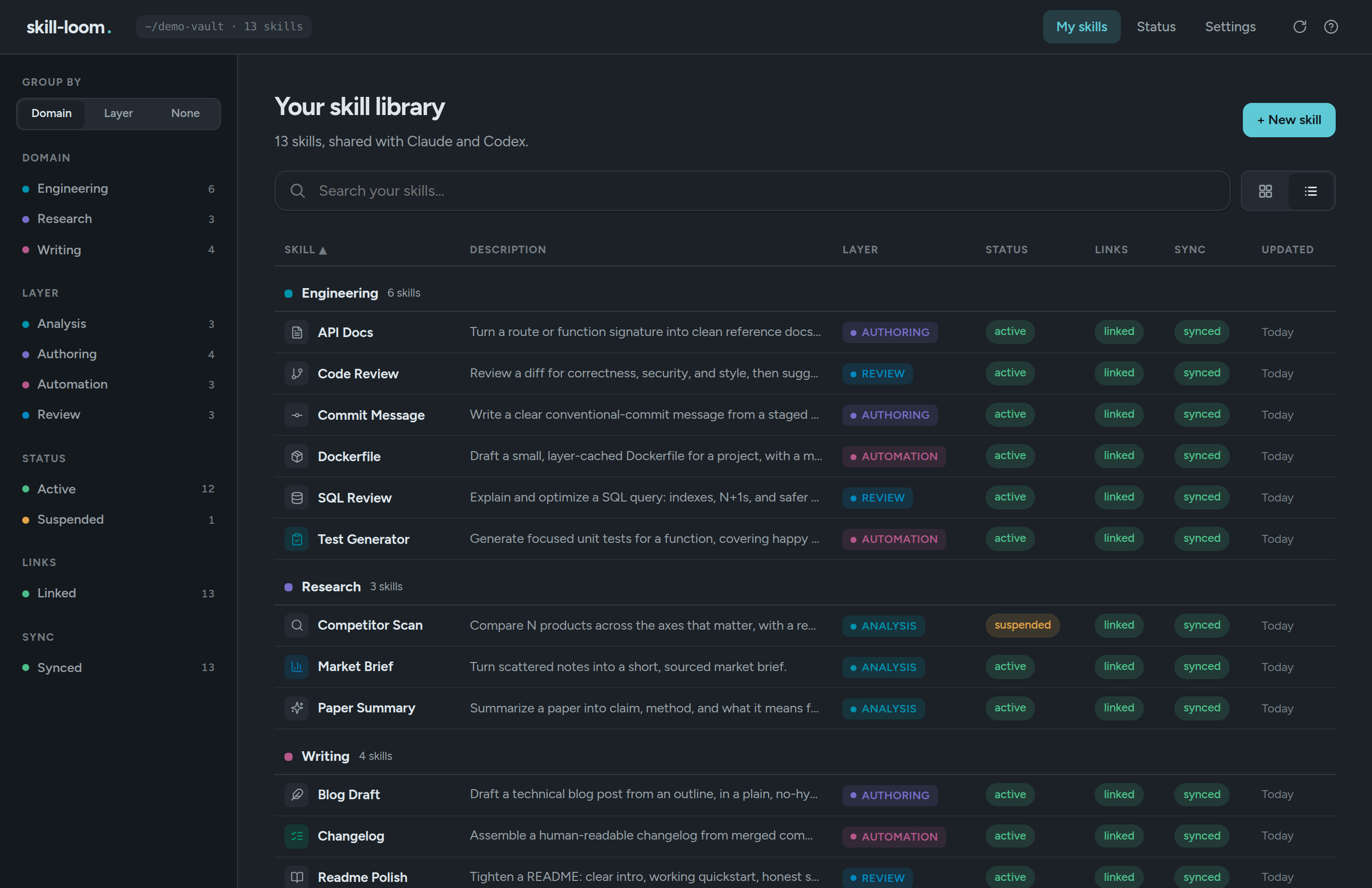The image size is (1372, 888).
Task: Click the Competitor Scan magnifier icon
Action: click(x=297, y=625)
